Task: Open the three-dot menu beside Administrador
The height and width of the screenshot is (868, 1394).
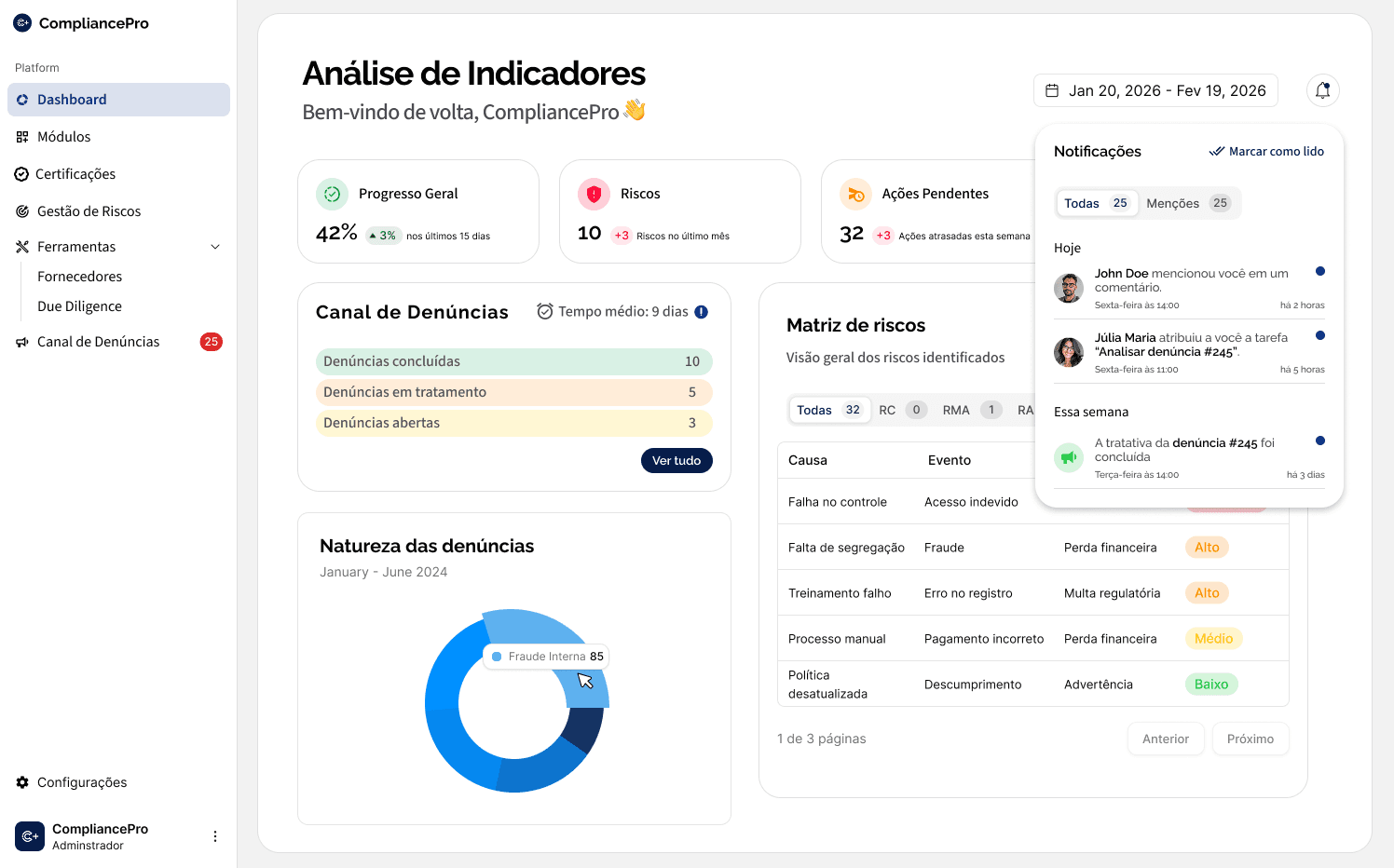Action: pyautogui.click(x=215, y=835)
